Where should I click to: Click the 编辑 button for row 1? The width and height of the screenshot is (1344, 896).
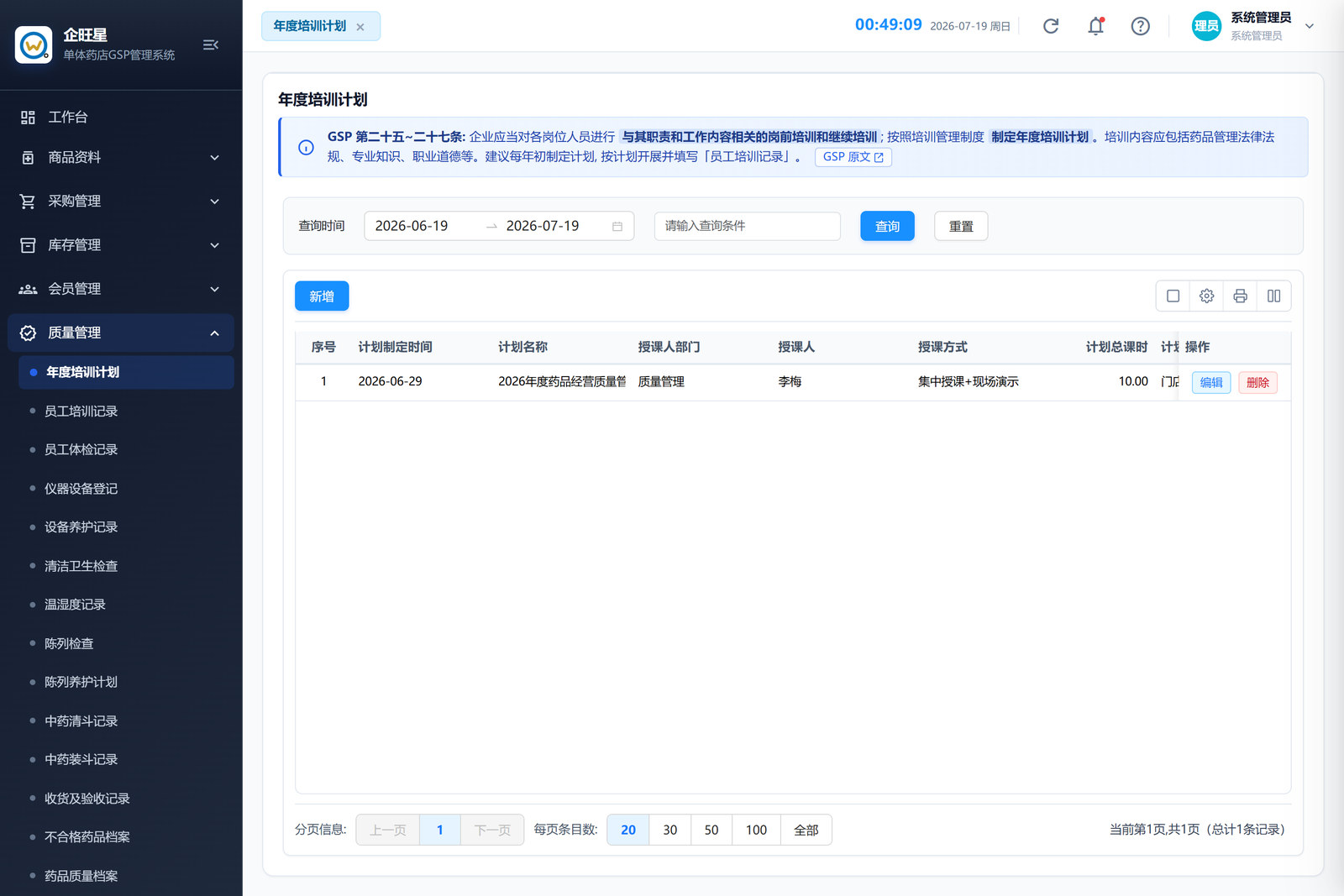[1211, 382]
